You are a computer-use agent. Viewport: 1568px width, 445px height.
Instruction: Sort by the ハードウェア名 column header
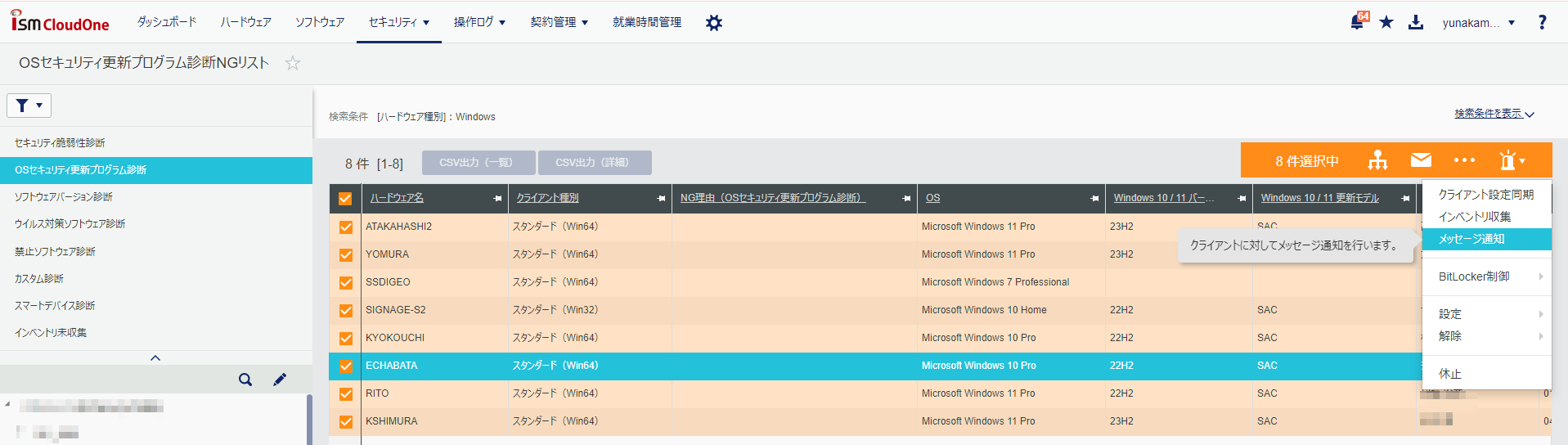(x=397, y=198)
